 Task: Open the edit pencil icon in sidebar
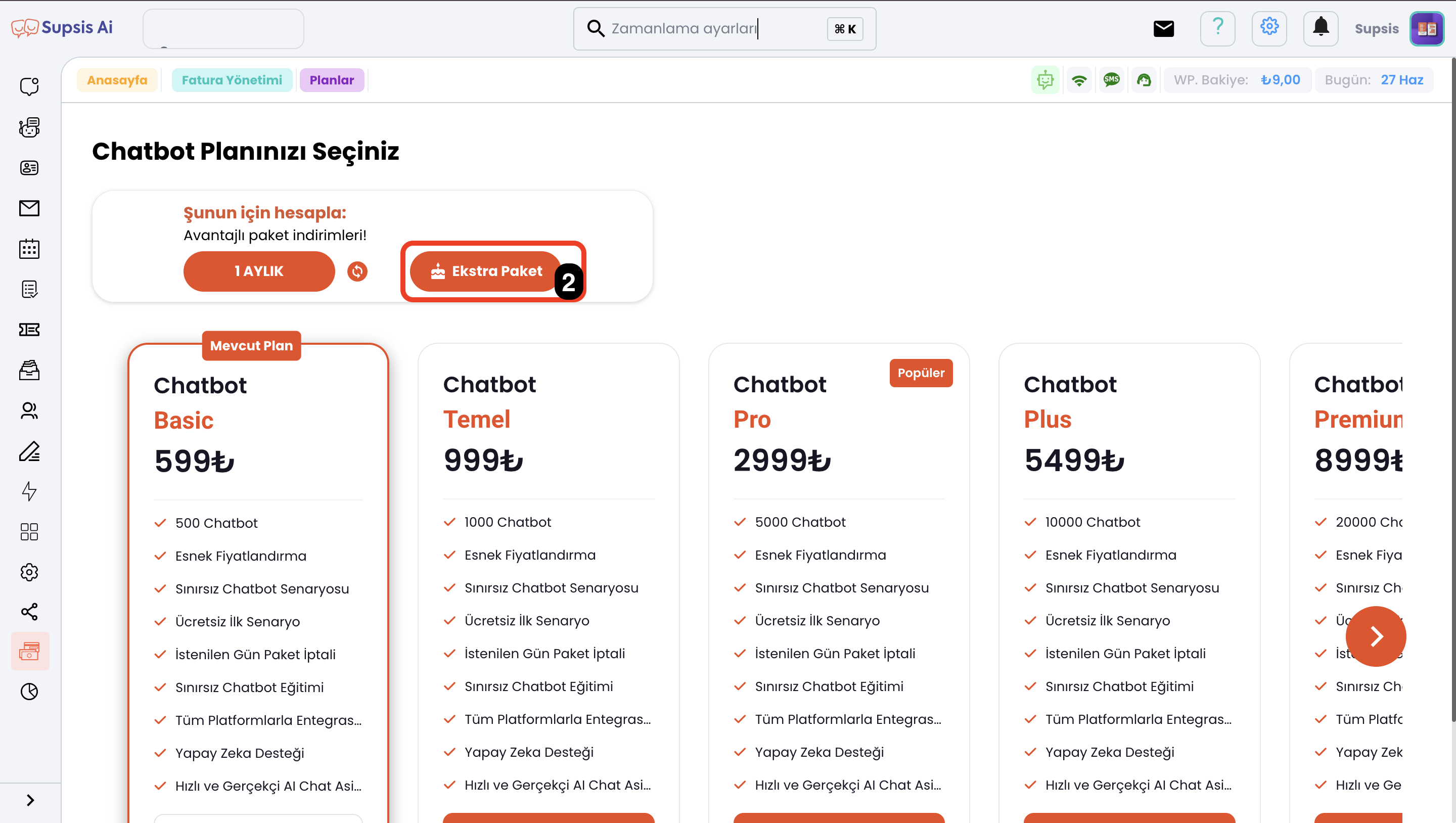29,451
